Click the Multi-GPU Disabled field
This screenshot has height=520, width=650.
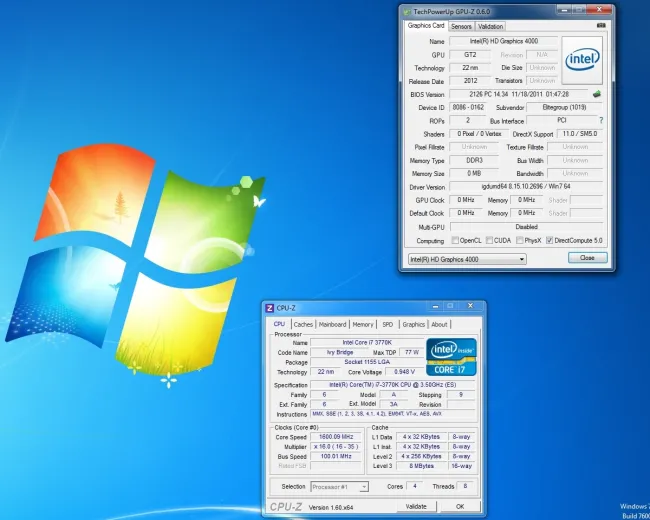tap(526, 227)
